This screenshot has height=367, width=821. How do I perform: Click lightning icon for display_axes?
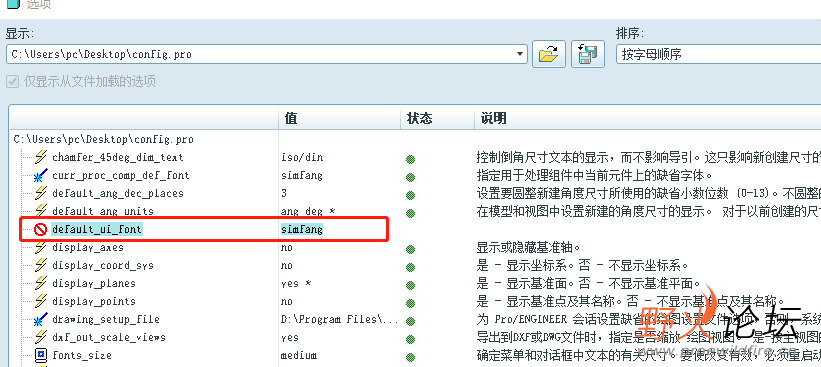pos(41,247)
